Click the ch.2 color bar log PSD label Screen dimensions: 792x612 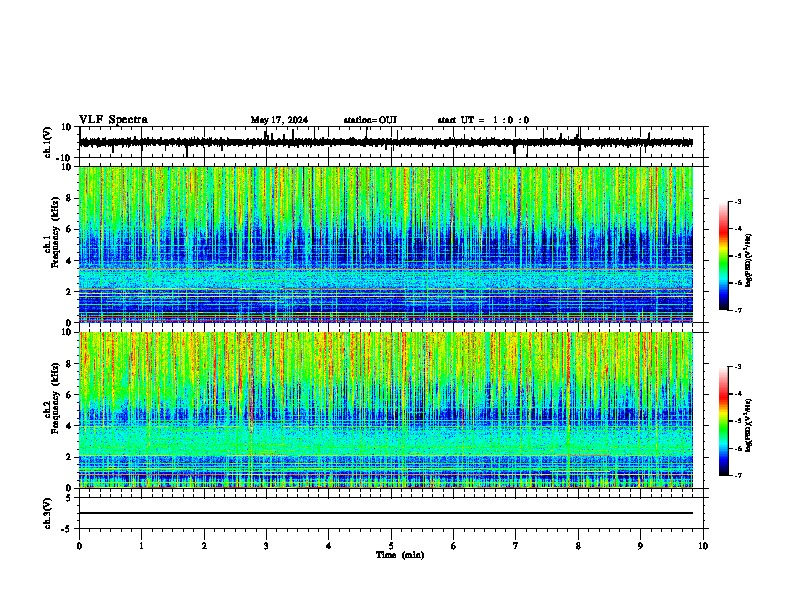[x=749, y=426]
